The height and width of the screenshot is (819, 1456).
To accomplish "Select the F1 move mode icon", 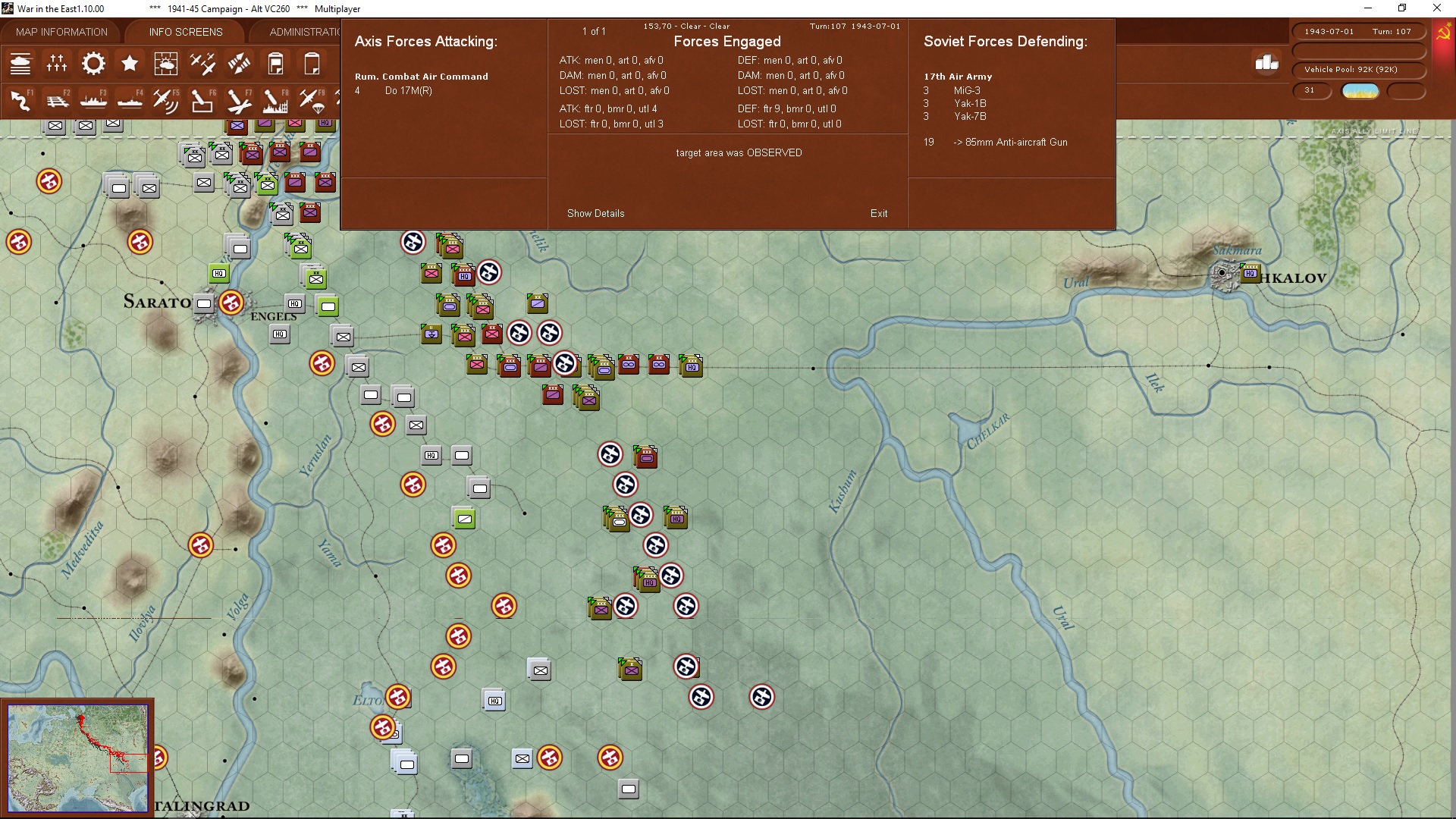I will point(20,100).
